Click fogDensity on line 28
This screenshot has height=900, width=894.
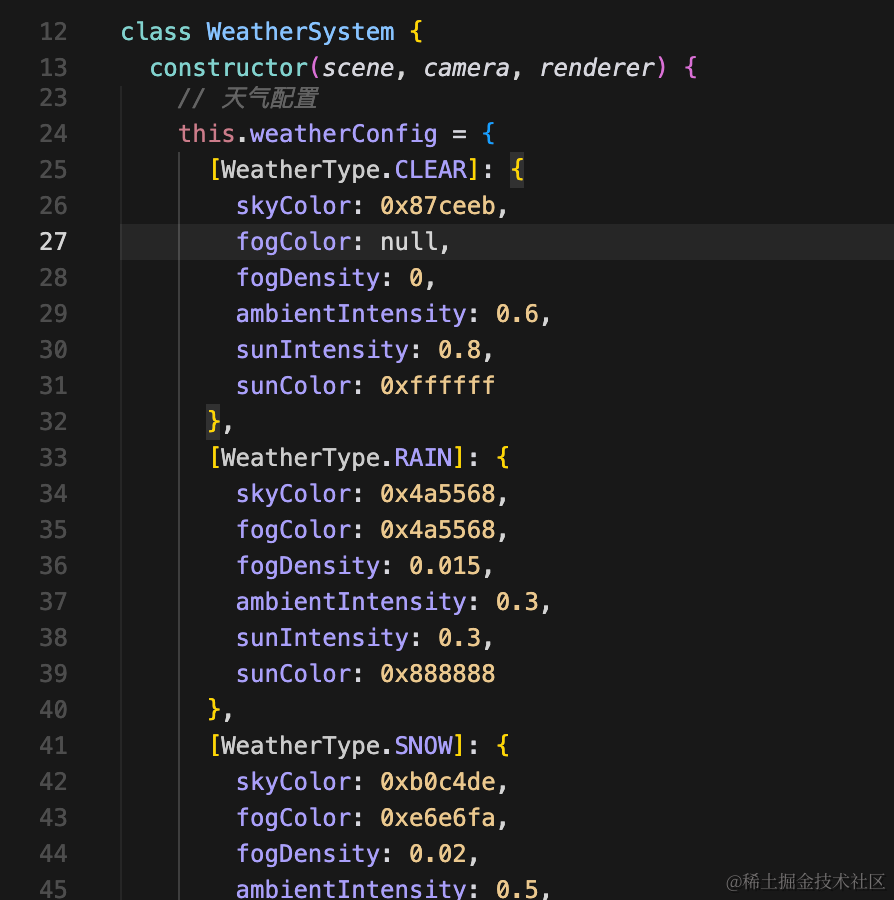(308, 278)
